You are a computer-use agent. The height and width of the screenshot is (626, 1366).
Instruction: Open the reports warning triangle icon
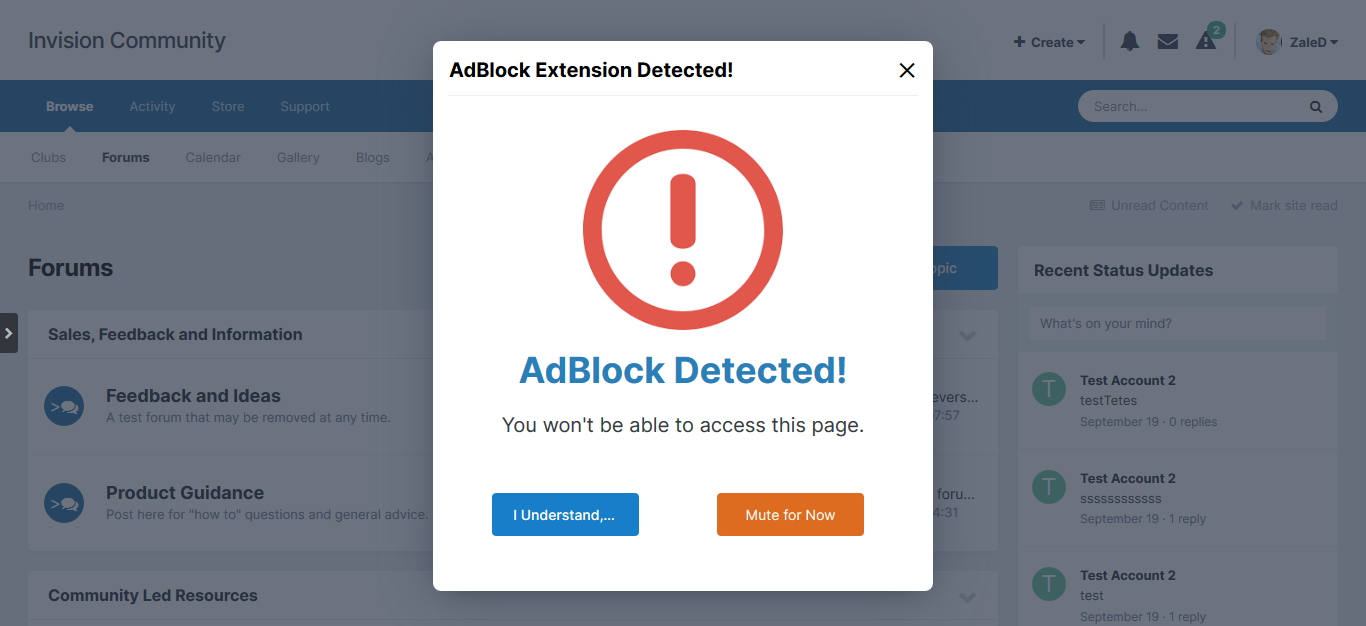(x=1206, y=41)
